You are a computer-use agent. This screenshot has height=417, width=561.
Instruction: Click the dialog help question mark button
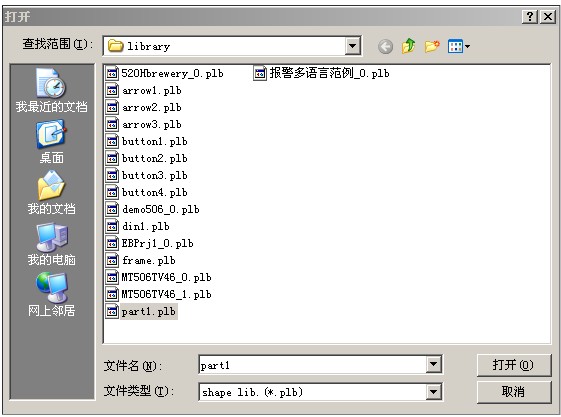click(530, 16)
